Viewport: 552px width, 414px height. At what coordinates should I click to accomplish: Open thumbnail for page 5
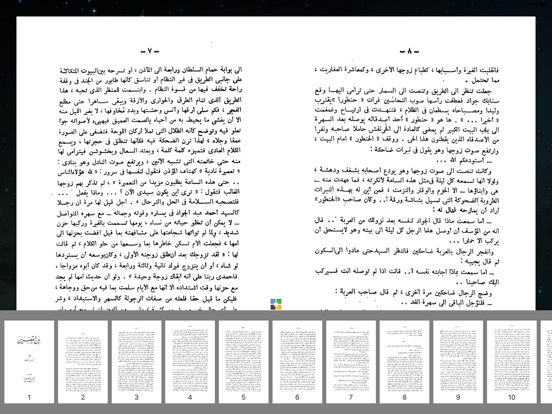244,362
